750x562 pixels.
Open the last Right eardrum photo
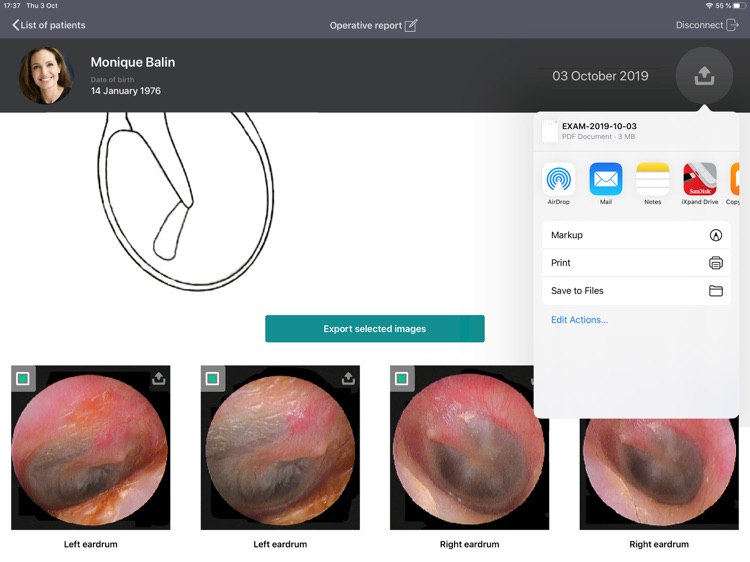(x=659, y=474)
